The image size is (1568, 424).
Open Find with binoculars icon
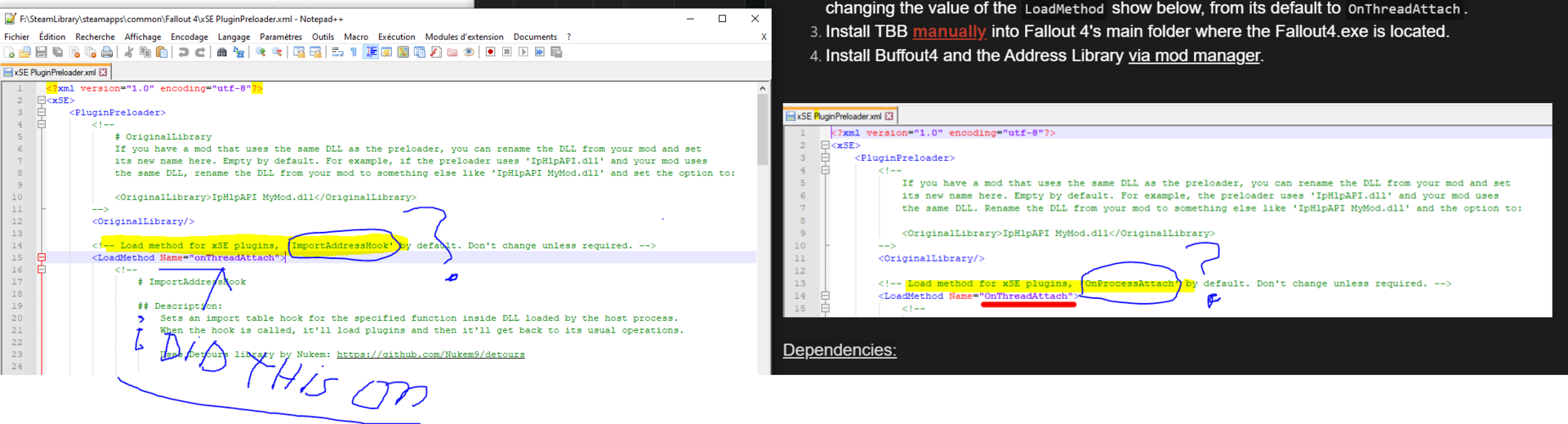221,52
